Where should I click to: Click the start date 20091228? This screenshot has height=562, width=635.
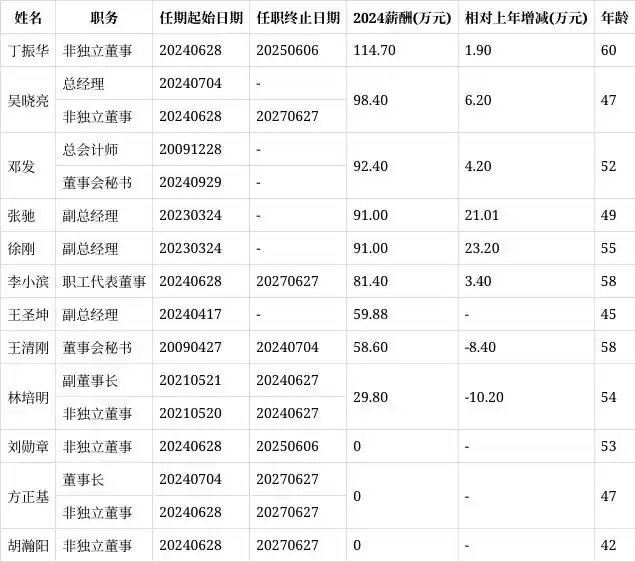(x=190, y=149)
